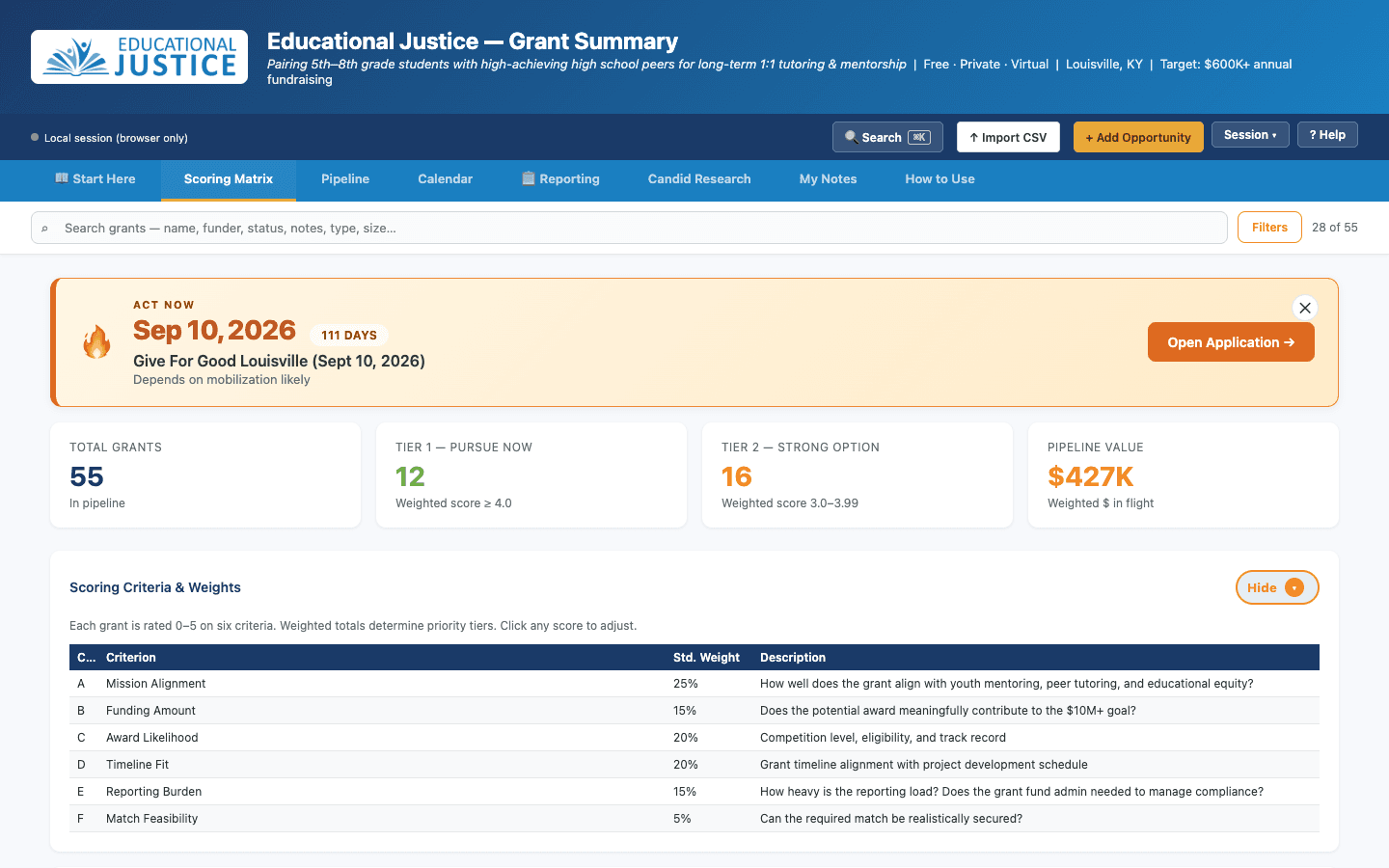Viewport: 1389px width, 868px height.
Task: Dismiss the Act Now banner
Action: (x=1304, y=308)
